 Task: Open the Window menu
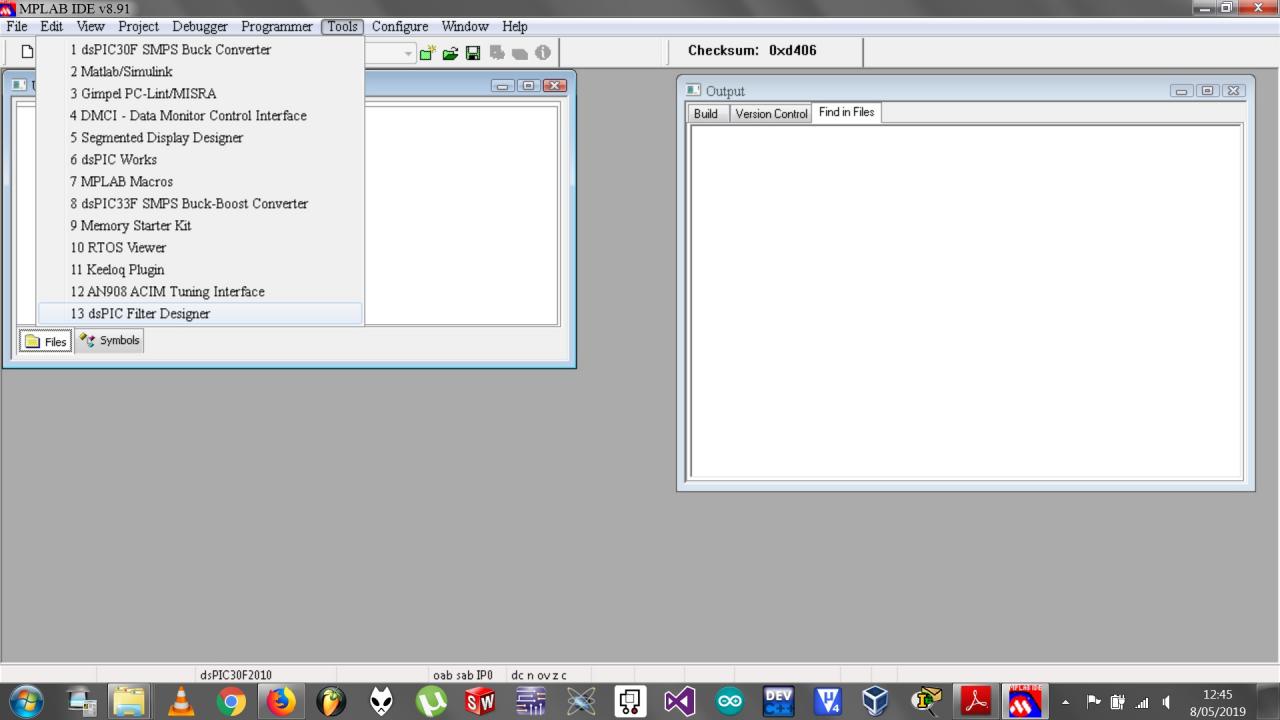coord(465,27)
